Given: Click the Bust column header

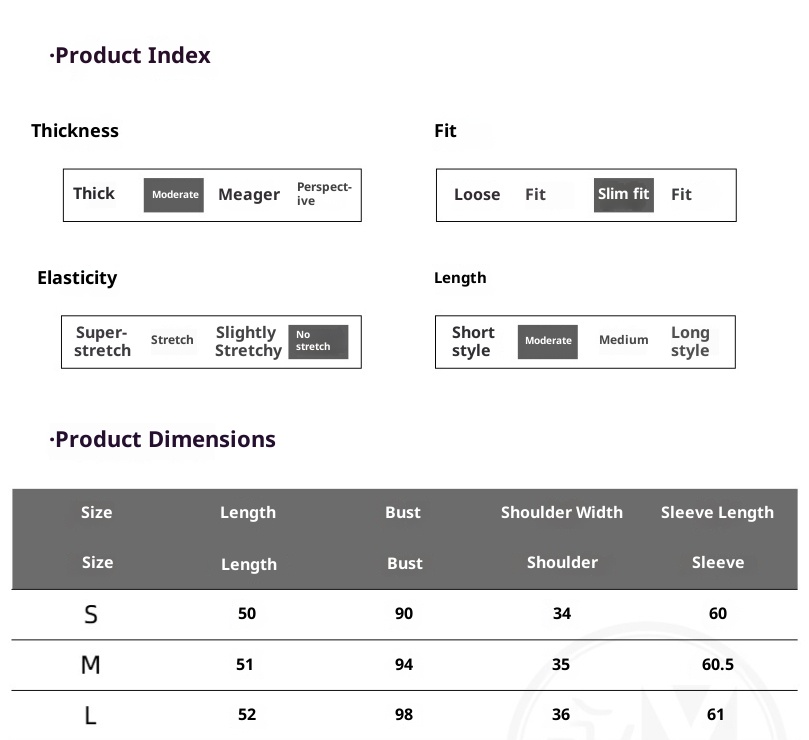Looking at the screenshot, I should point(403,512).
